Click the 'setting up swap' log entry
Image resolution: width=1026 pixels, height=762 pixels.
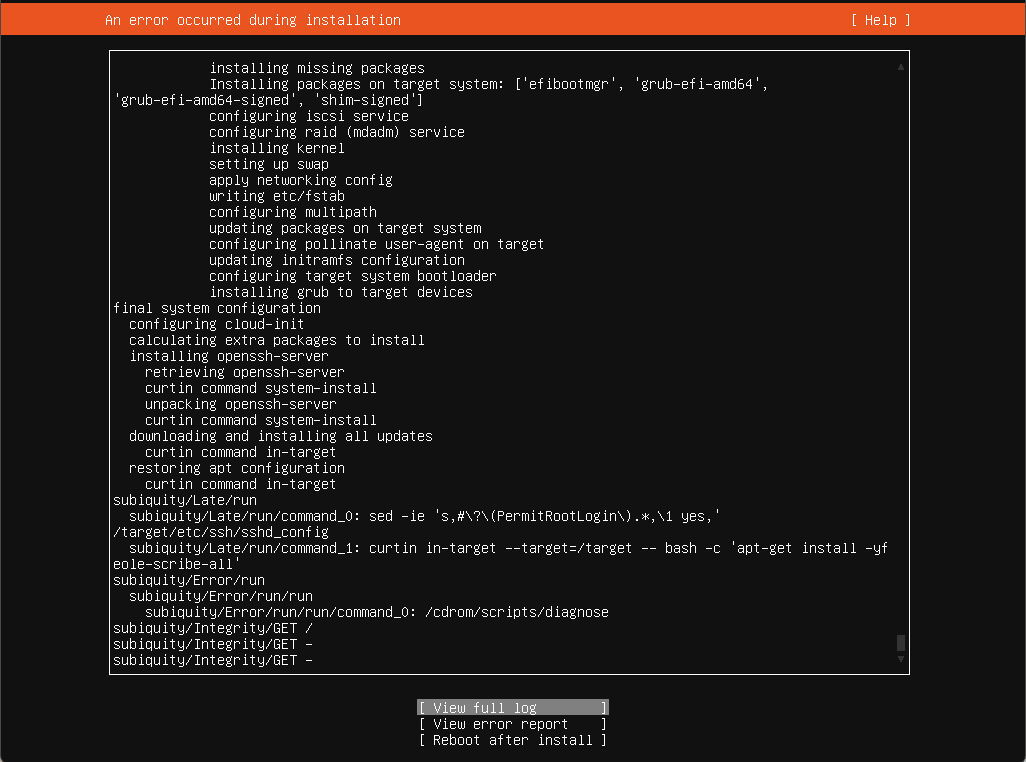click(x=269, y=164)
